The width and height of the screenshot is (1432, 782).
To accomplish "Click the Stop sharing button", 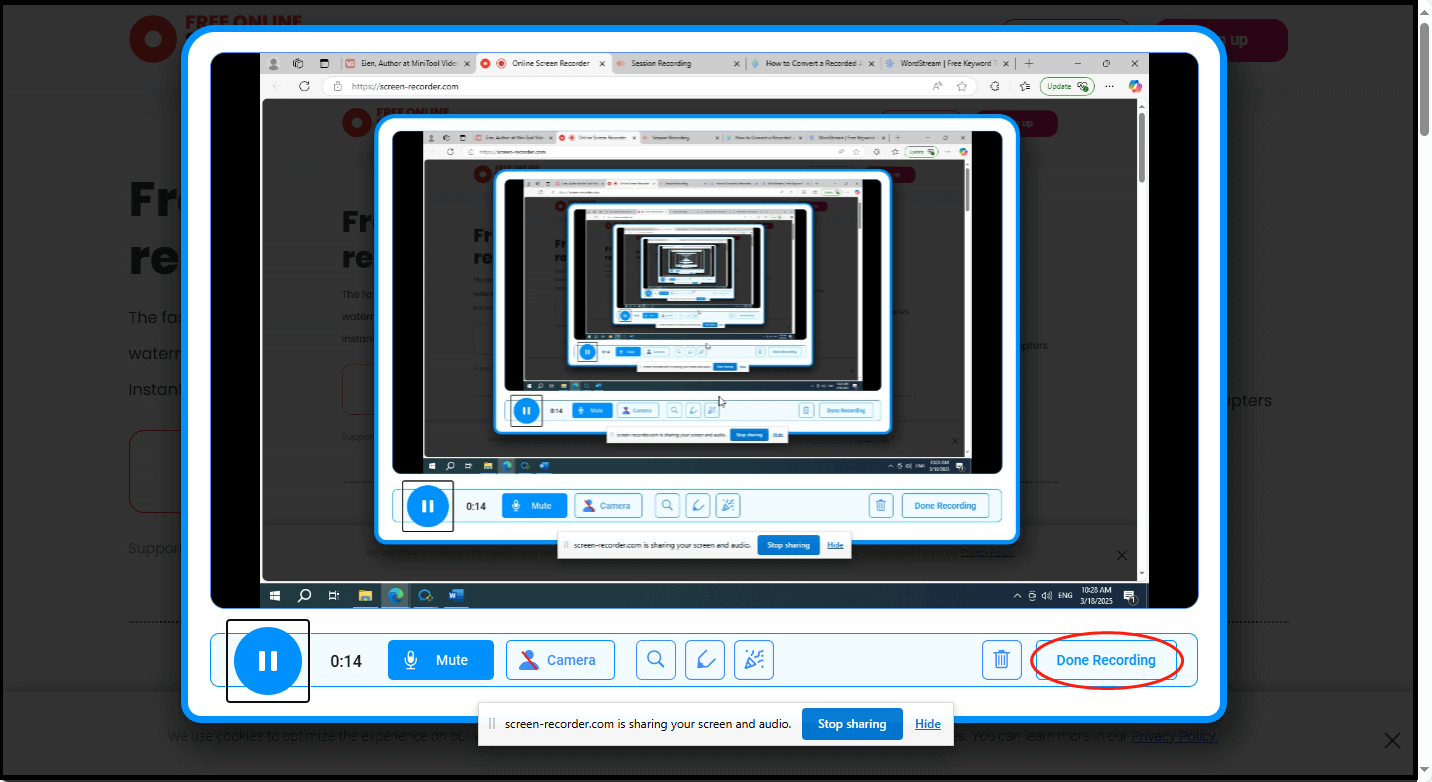I will [x=852, y=724].
